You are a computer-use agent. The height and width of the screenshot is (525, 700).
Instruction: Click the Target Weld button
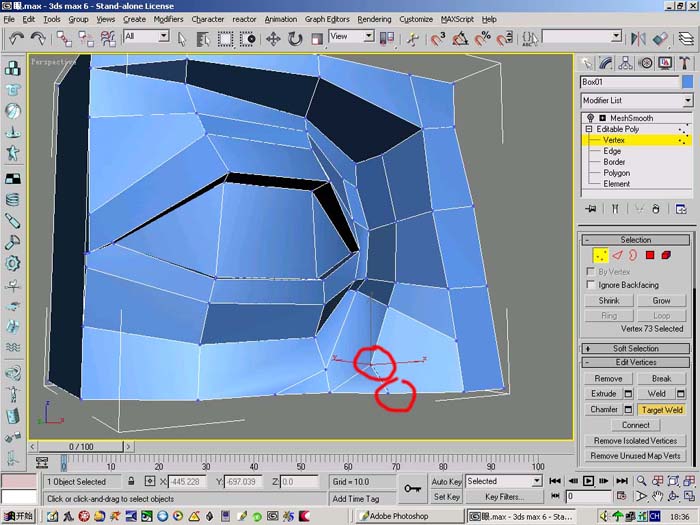click(662, 409)
